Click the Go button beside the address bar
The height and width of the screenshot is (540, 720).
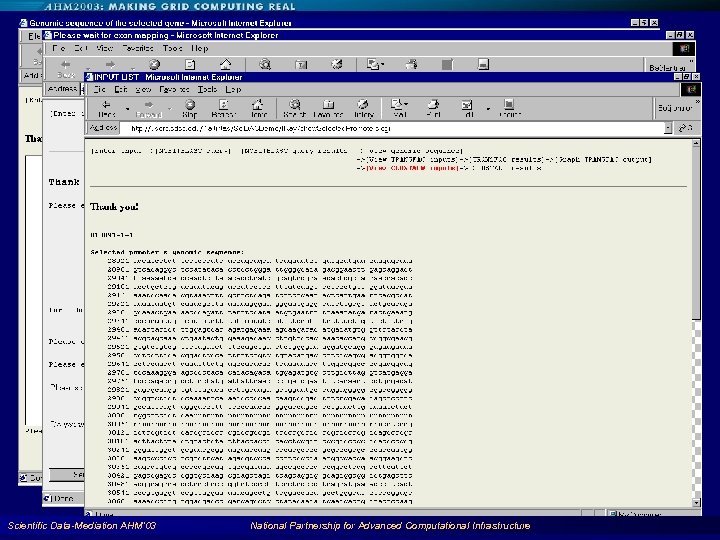point(685,128)
